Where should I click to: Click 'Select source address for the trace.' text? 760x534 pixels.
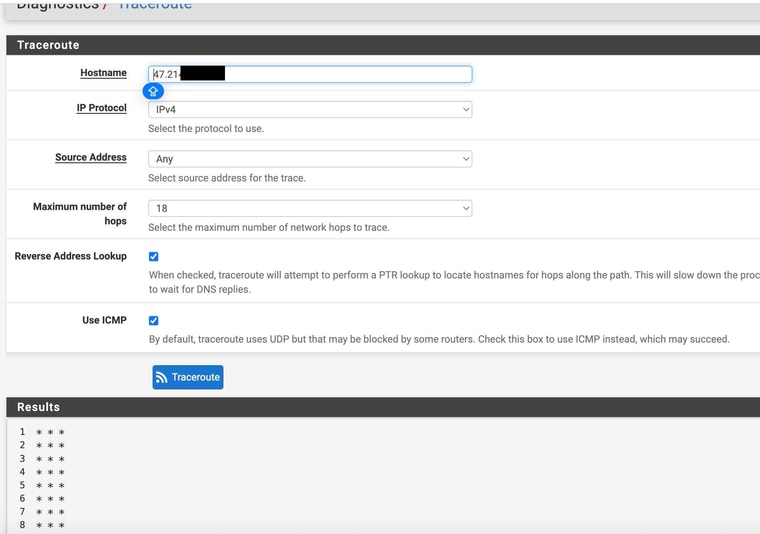pyautogui.click(x=227, y=178)
